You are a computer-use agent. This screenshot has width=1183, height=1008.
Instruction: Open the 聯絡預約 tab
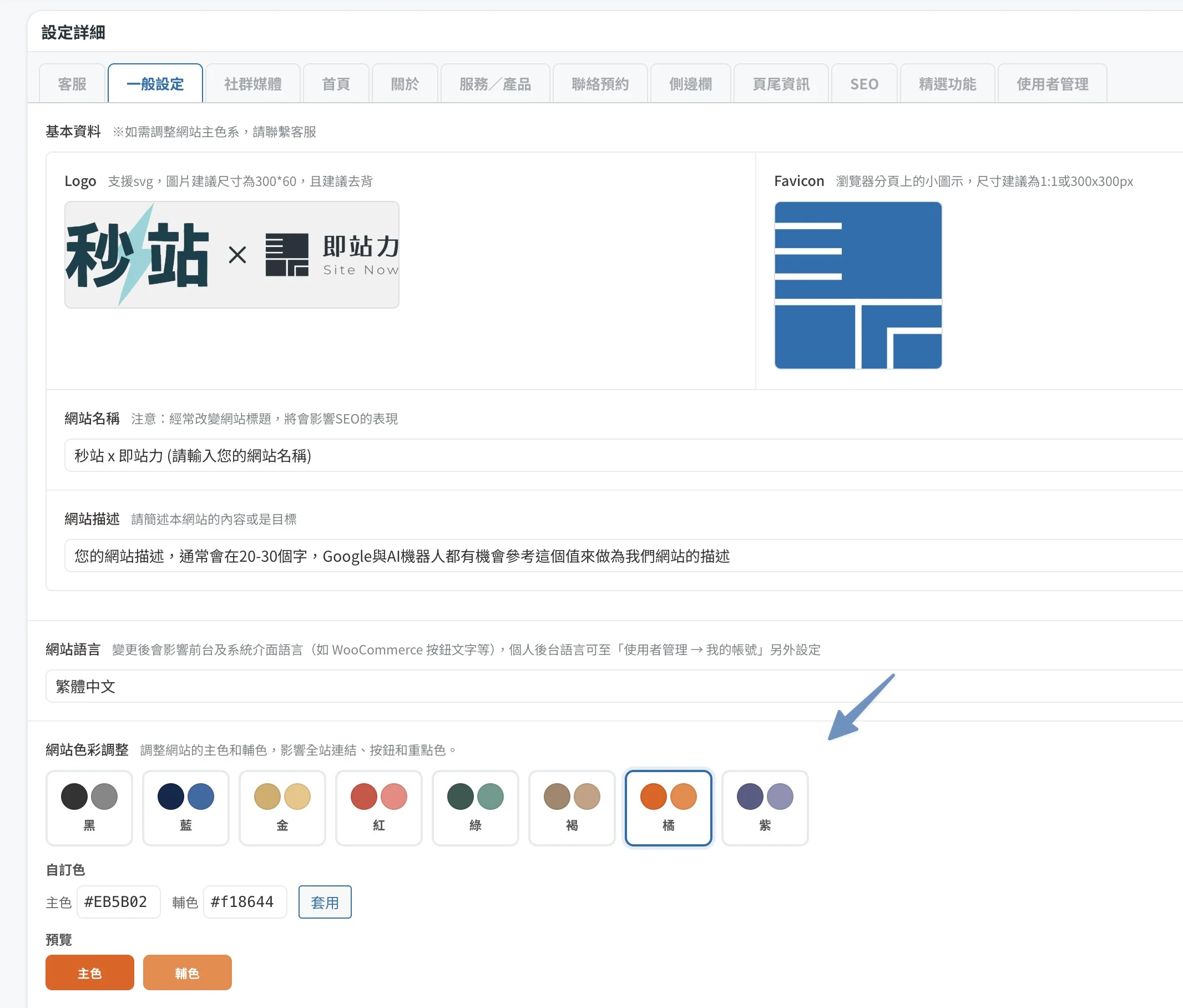(600, 84)
